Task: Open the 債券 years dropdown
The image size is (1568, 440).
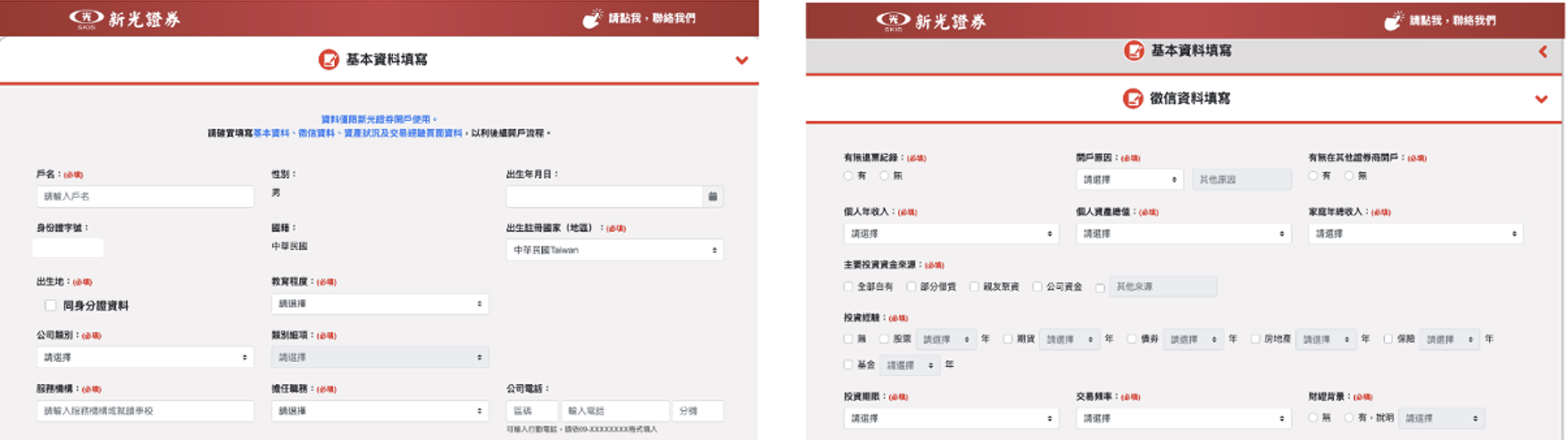Action: [x=1194, y=339]
